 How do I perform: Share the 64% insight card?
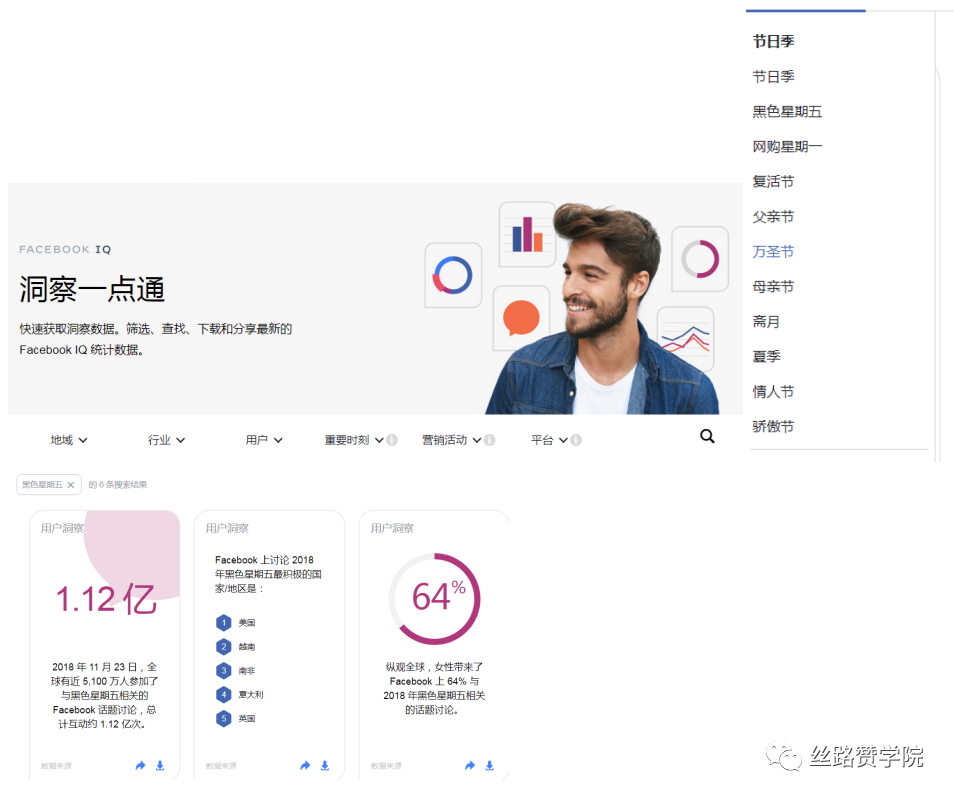(x=470, y=765)
